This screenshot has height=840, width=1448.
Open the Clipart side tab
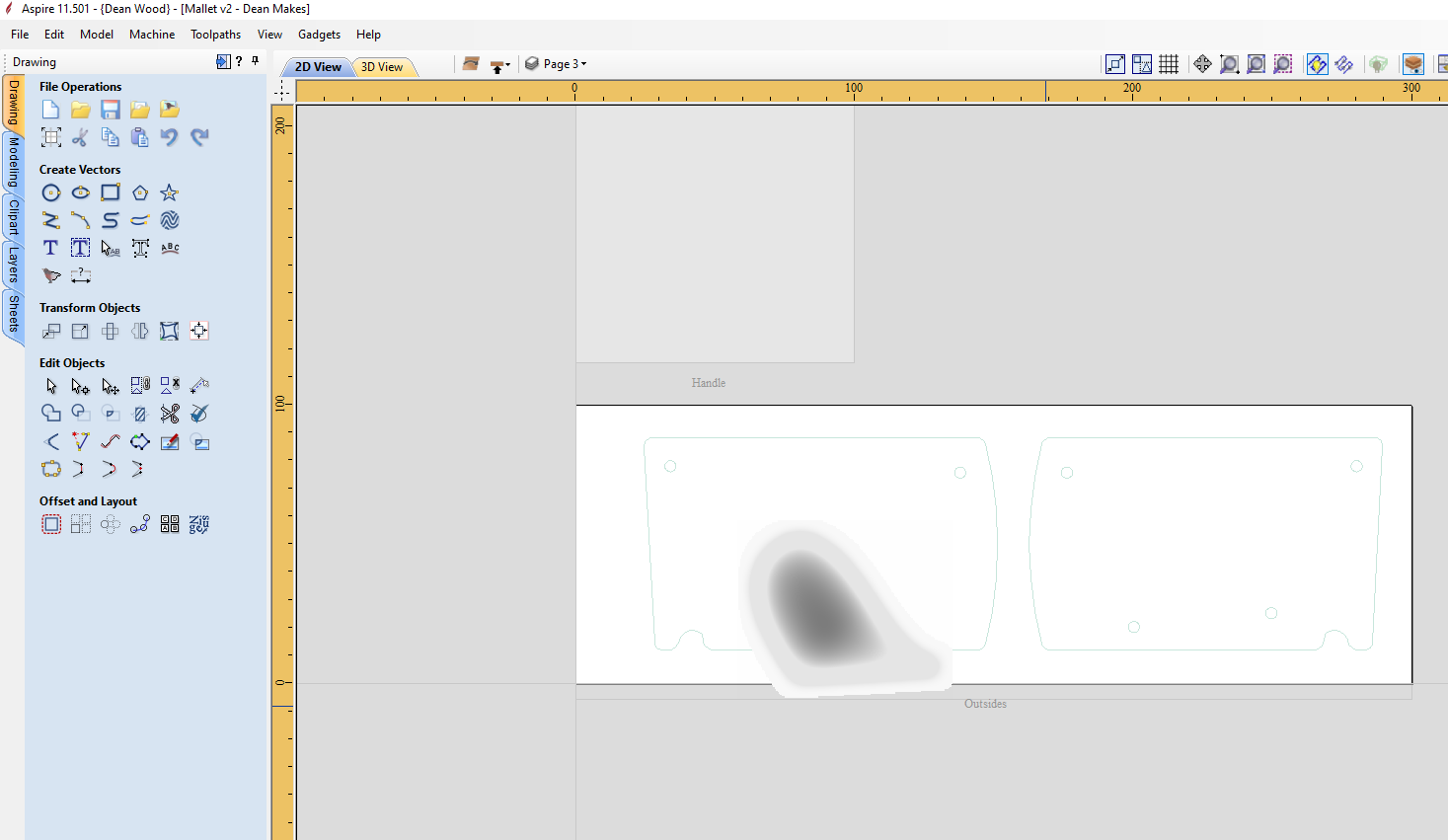[14, 217]
